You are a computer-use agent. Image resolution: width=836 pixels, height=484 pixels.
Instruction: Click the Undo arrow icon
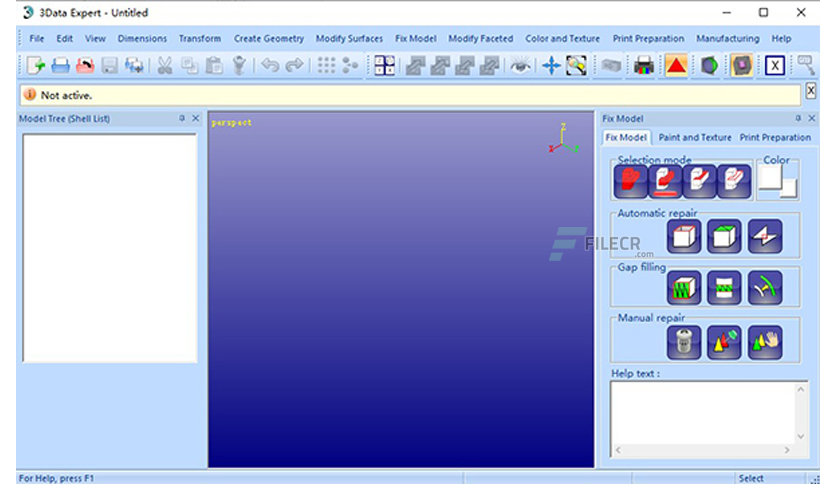pyautogui.click(x=270, y=66)
